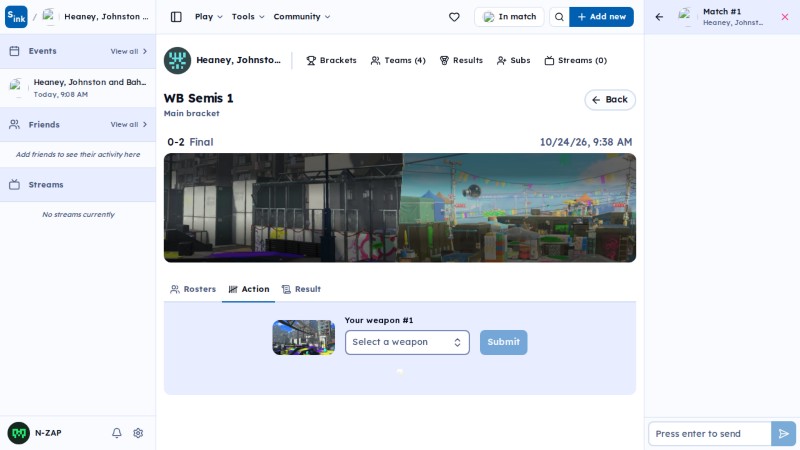
Task: Click the Back button
Action: coord(610,100)
